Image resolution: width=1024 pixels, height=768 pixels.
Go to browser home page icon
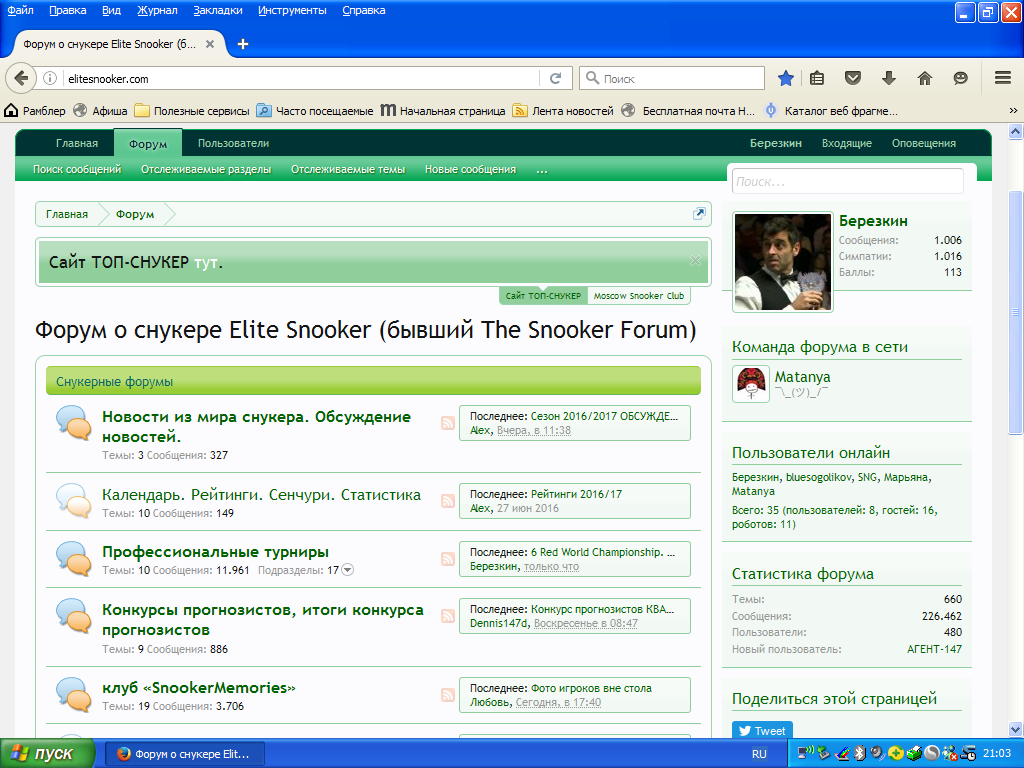coord(924,78)
